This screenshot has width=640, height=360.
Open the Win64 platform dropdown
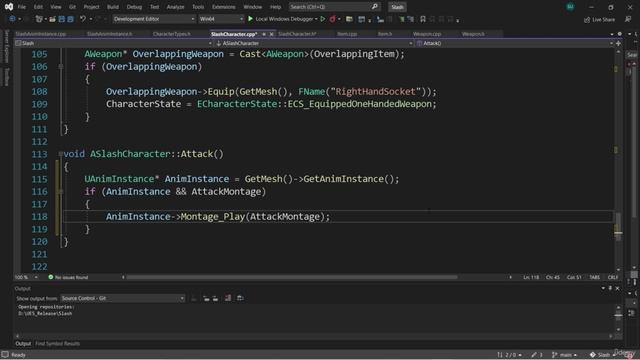pyautogui.click(x=221, y=19)
